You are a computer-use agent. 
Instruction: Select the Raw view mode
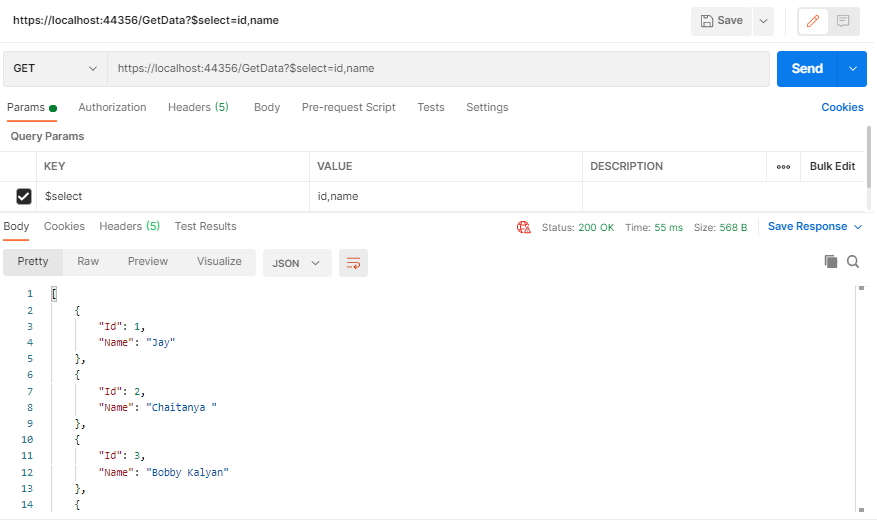click(88, 261)
